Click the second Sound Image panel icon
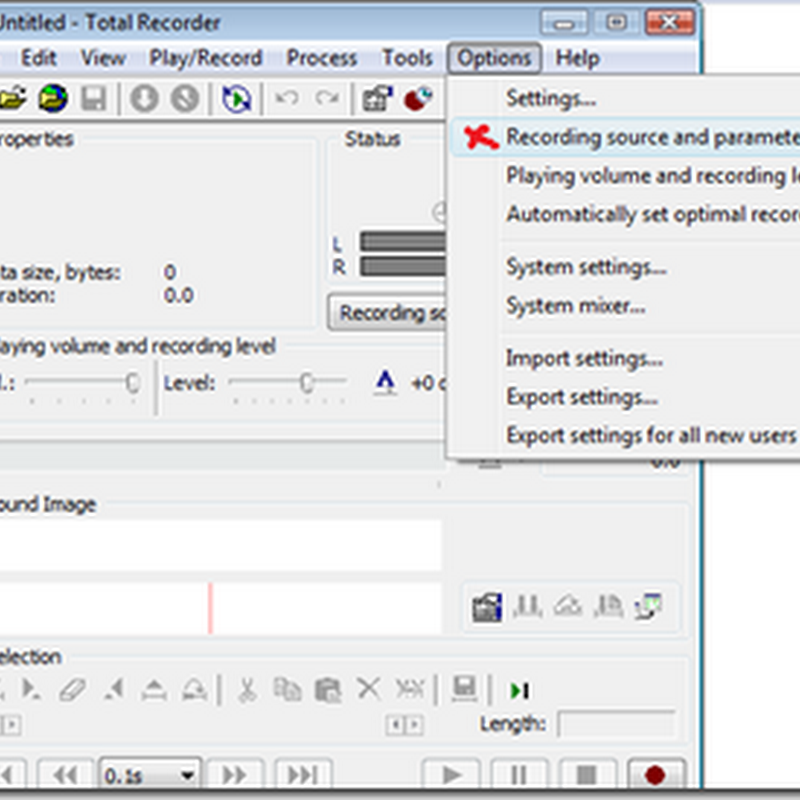Viewport: 800px width, 800px height. point(527,607)
